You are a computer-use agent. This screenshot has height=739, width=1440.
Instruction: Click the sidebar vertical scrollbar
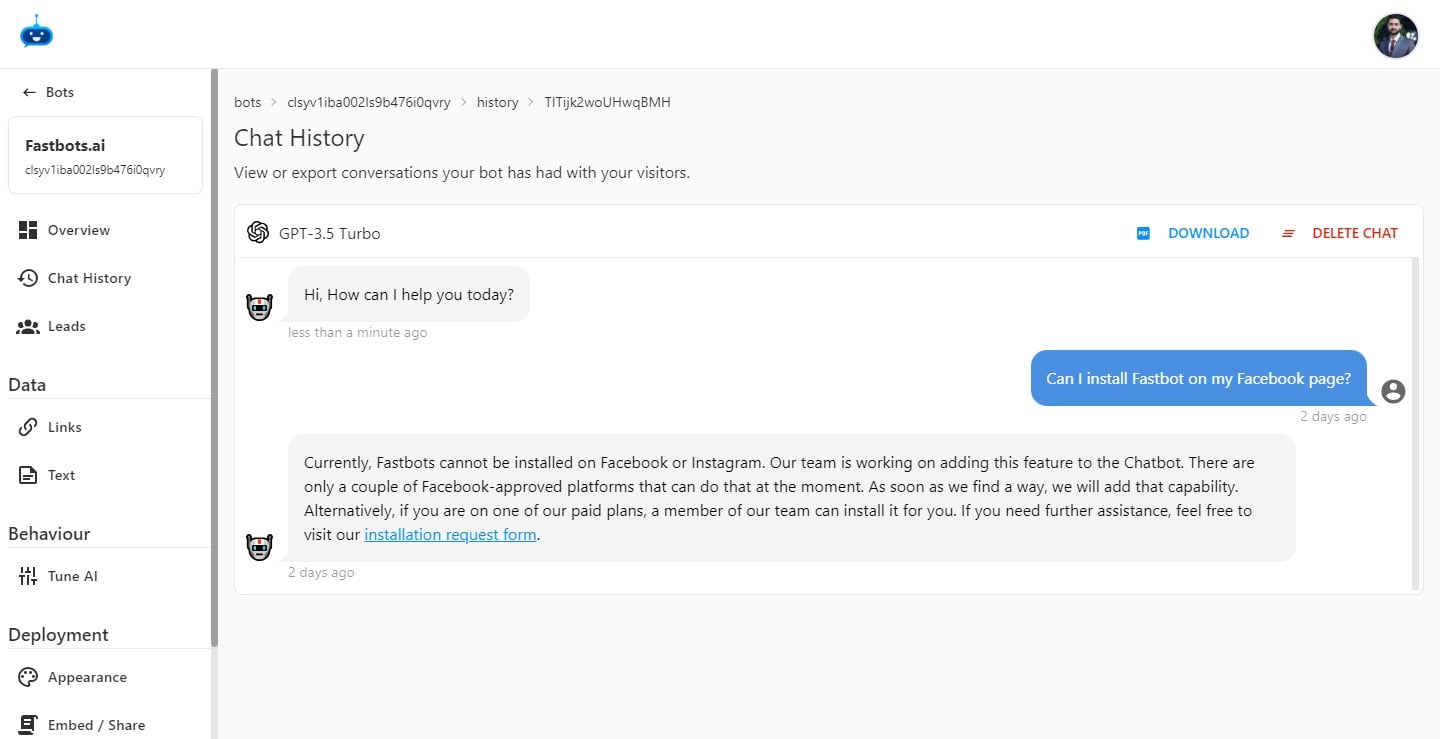214,360
